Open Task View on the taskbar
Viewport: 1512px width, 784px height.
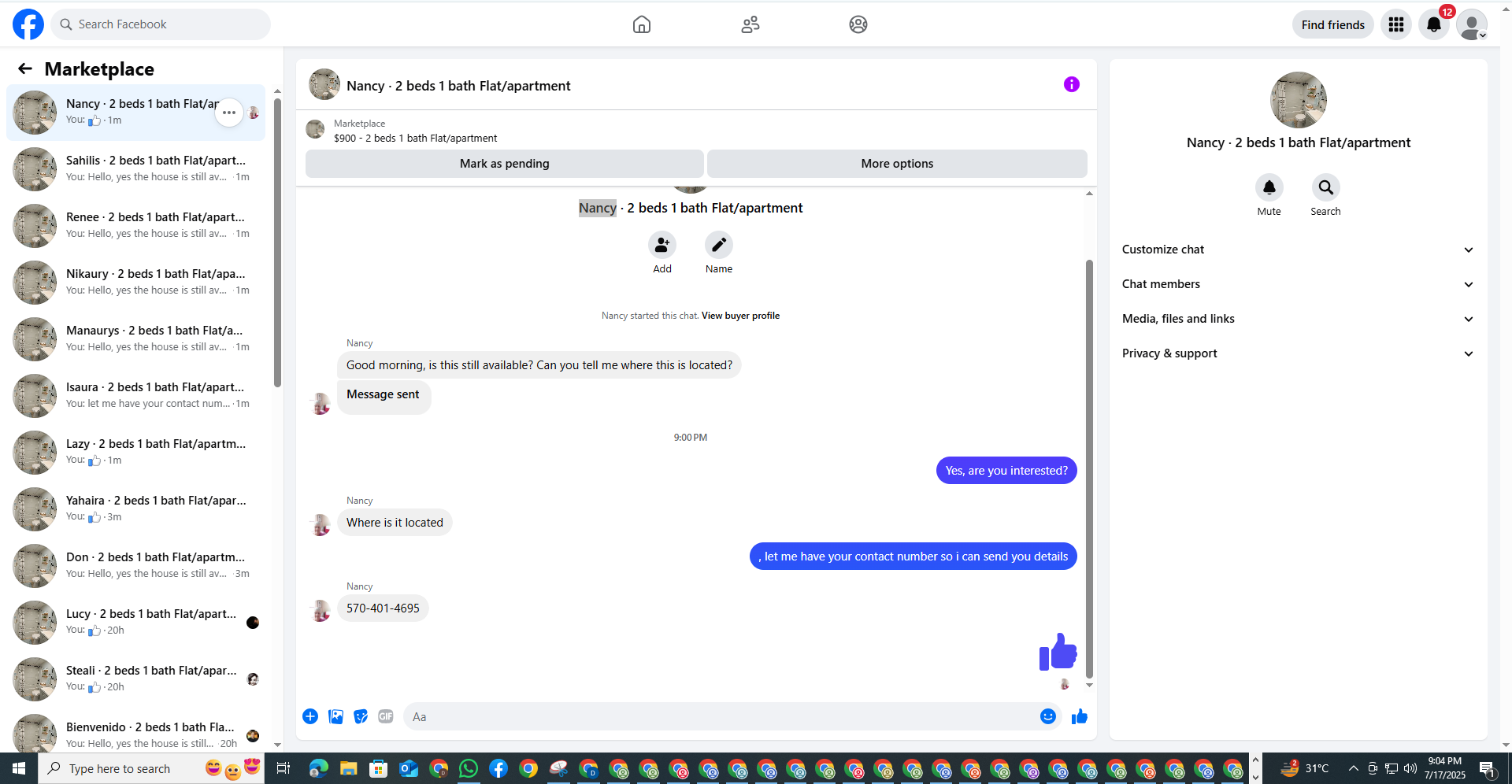tap(283, 768)
